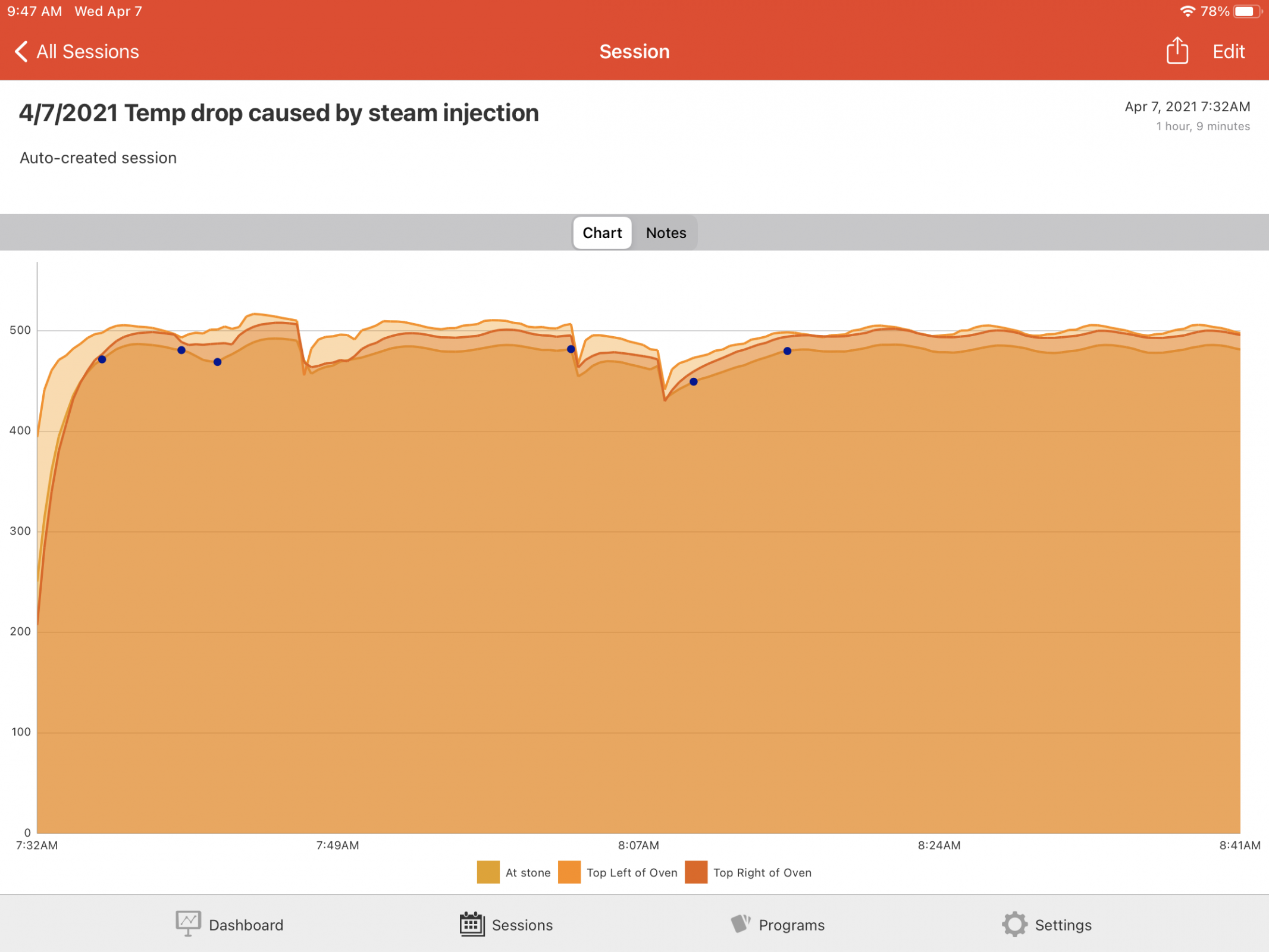
Task: Tap the last blue marker on chart
Action: pyautogui.click(x=787, y=351)
